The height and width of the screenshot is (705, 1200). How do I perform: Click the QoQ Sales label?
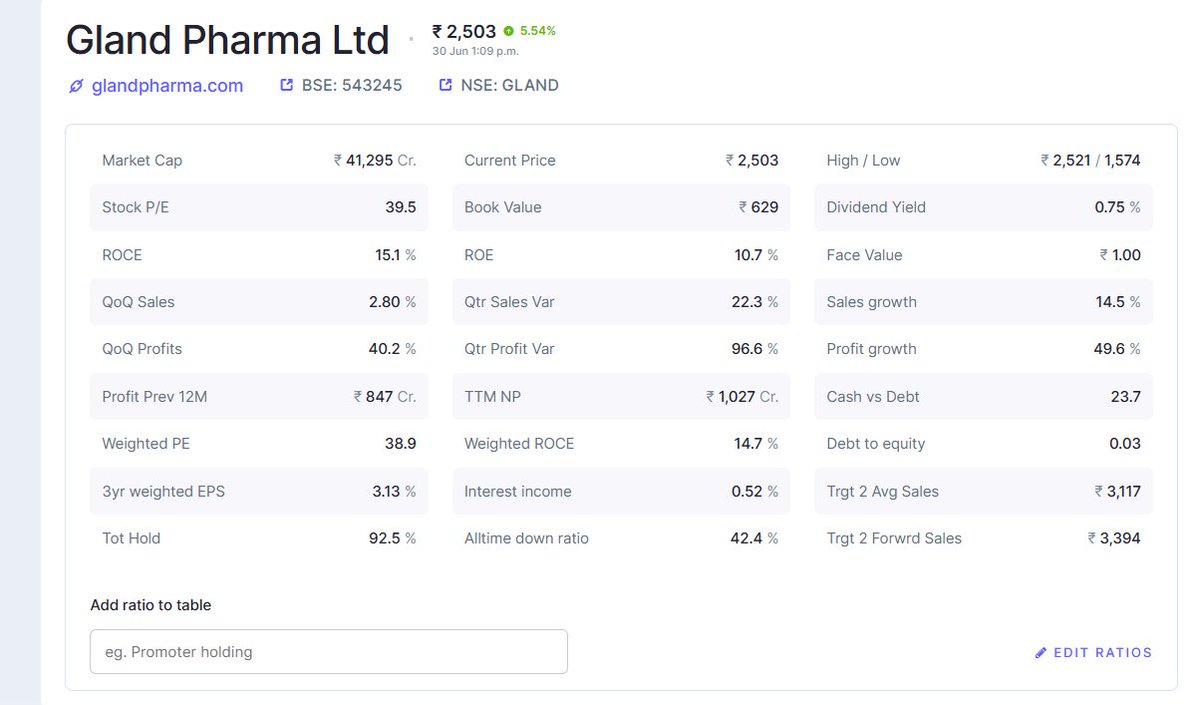(x=138, y=302)
